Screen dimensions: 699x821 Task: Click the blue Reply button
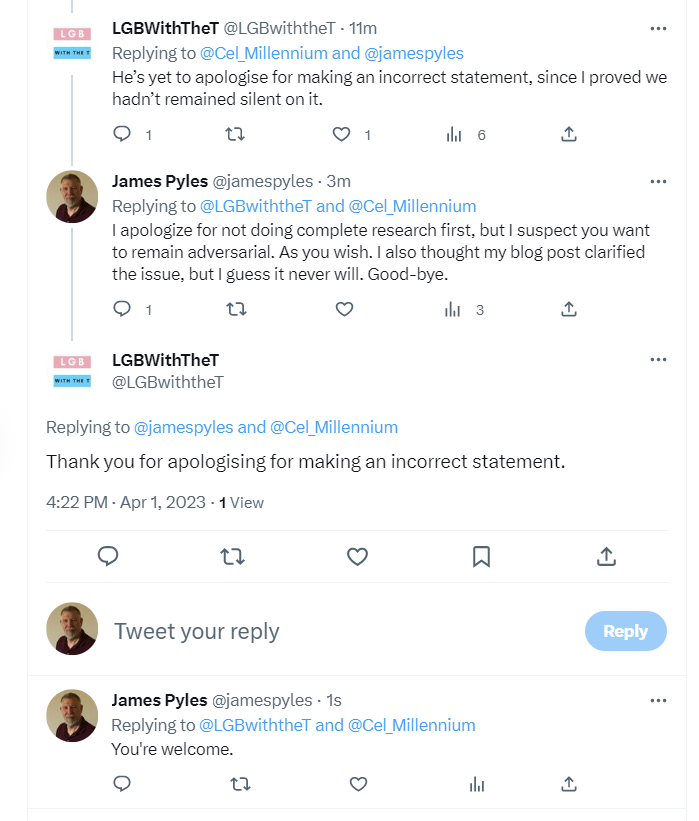[625, 631]
